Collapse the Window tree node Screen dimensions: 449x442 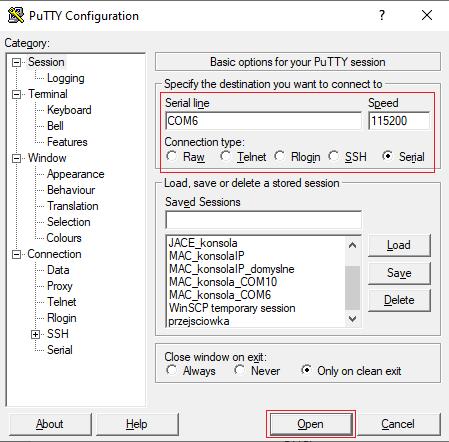pos(16,158)
